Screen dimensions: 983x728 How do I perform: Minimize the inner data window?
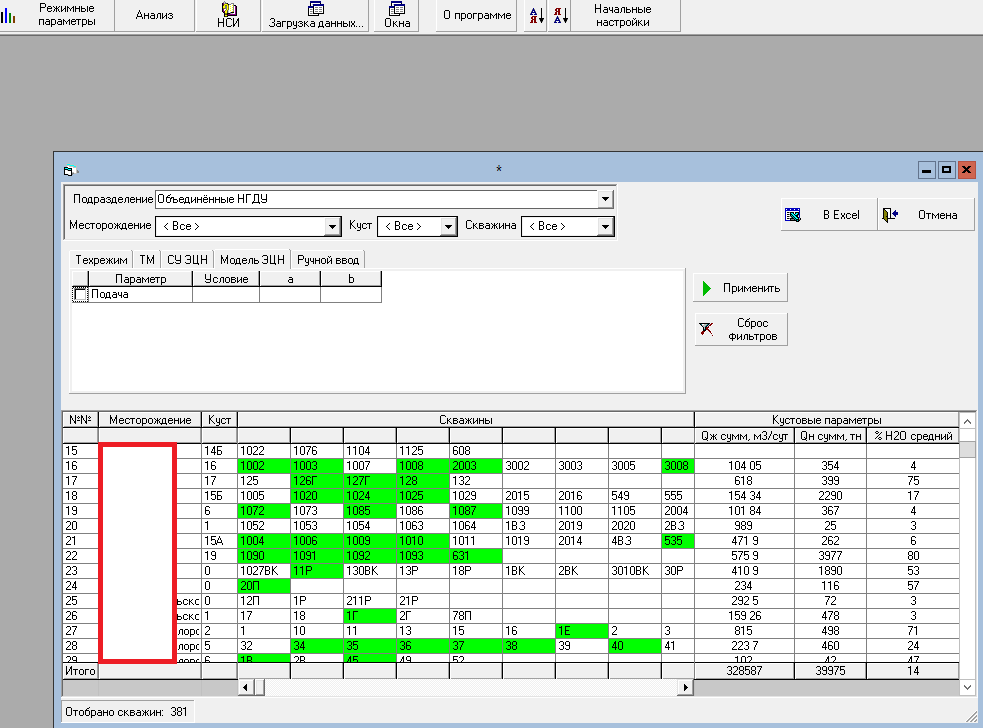point(927,170)
